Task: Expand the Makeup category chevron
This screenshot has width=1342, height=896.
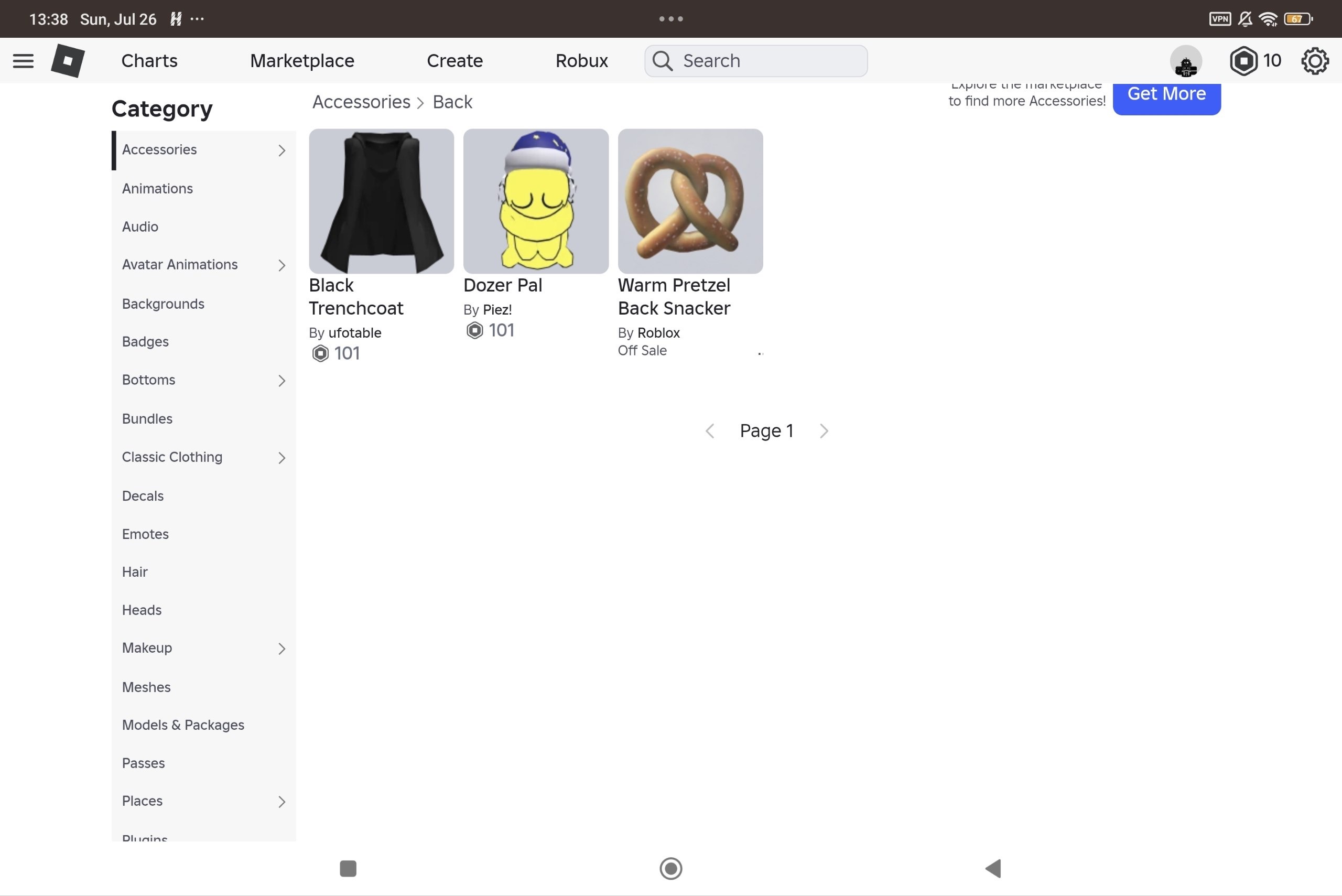Action: [282, 649]
